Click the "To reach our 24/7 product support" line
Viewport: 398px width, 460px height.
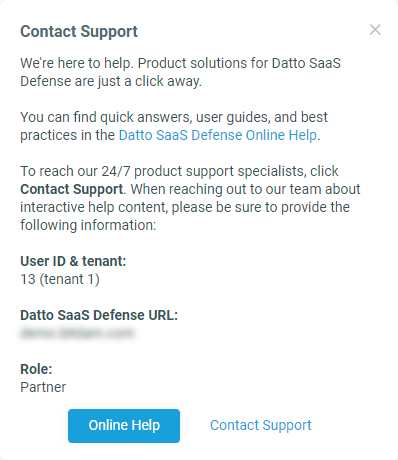179,171
